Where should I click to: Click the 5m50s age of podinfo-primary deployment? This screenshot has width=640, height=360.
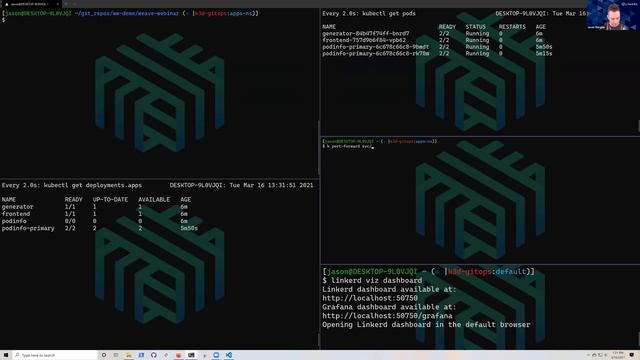pyautogui.click(x=189, y=229)
